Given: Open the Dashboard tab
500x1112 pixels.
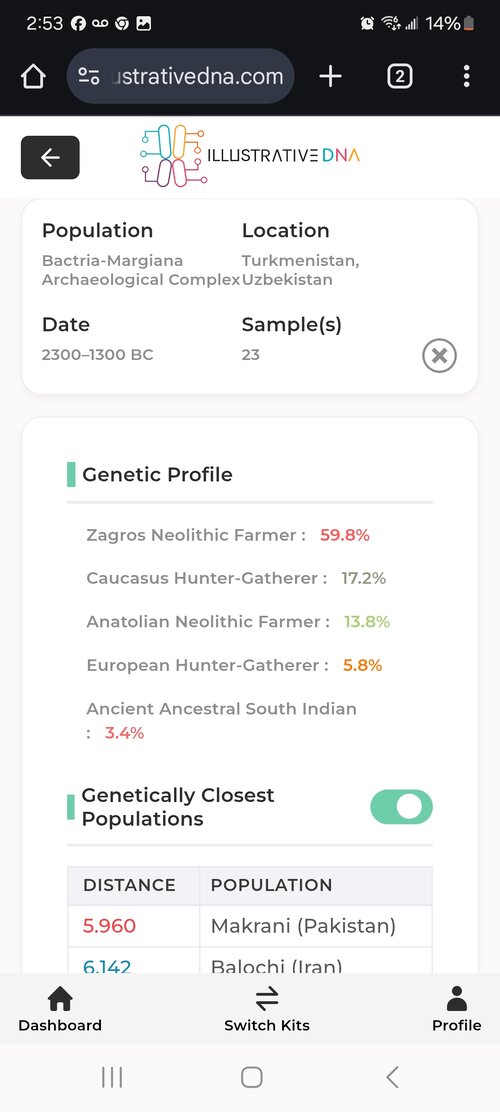Looking at the screenshot, I should coord(60,1009).
